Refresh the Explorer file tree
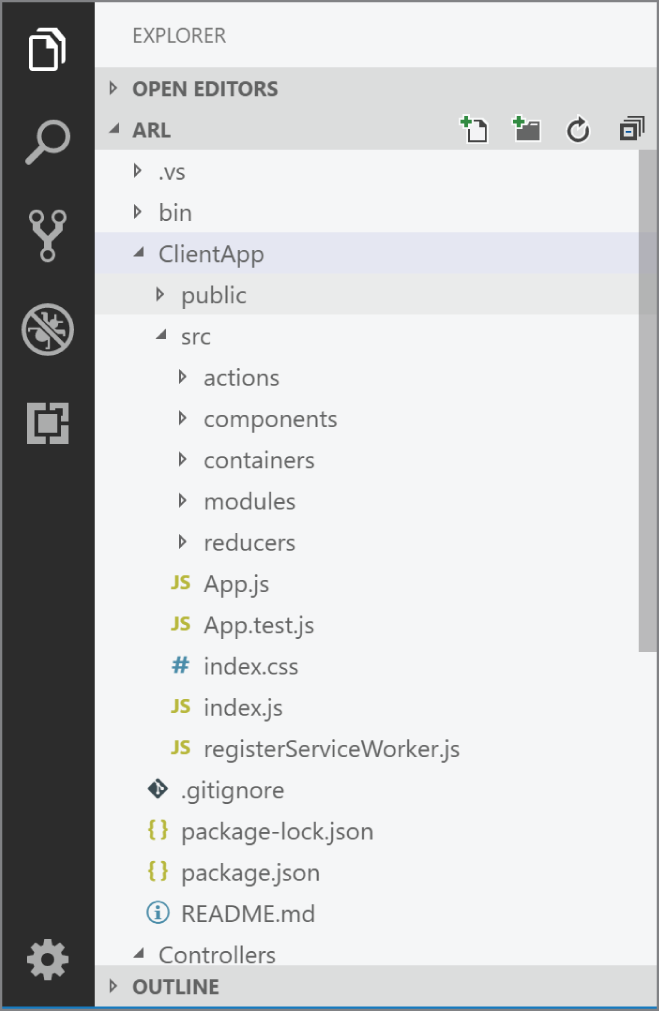 578,129
